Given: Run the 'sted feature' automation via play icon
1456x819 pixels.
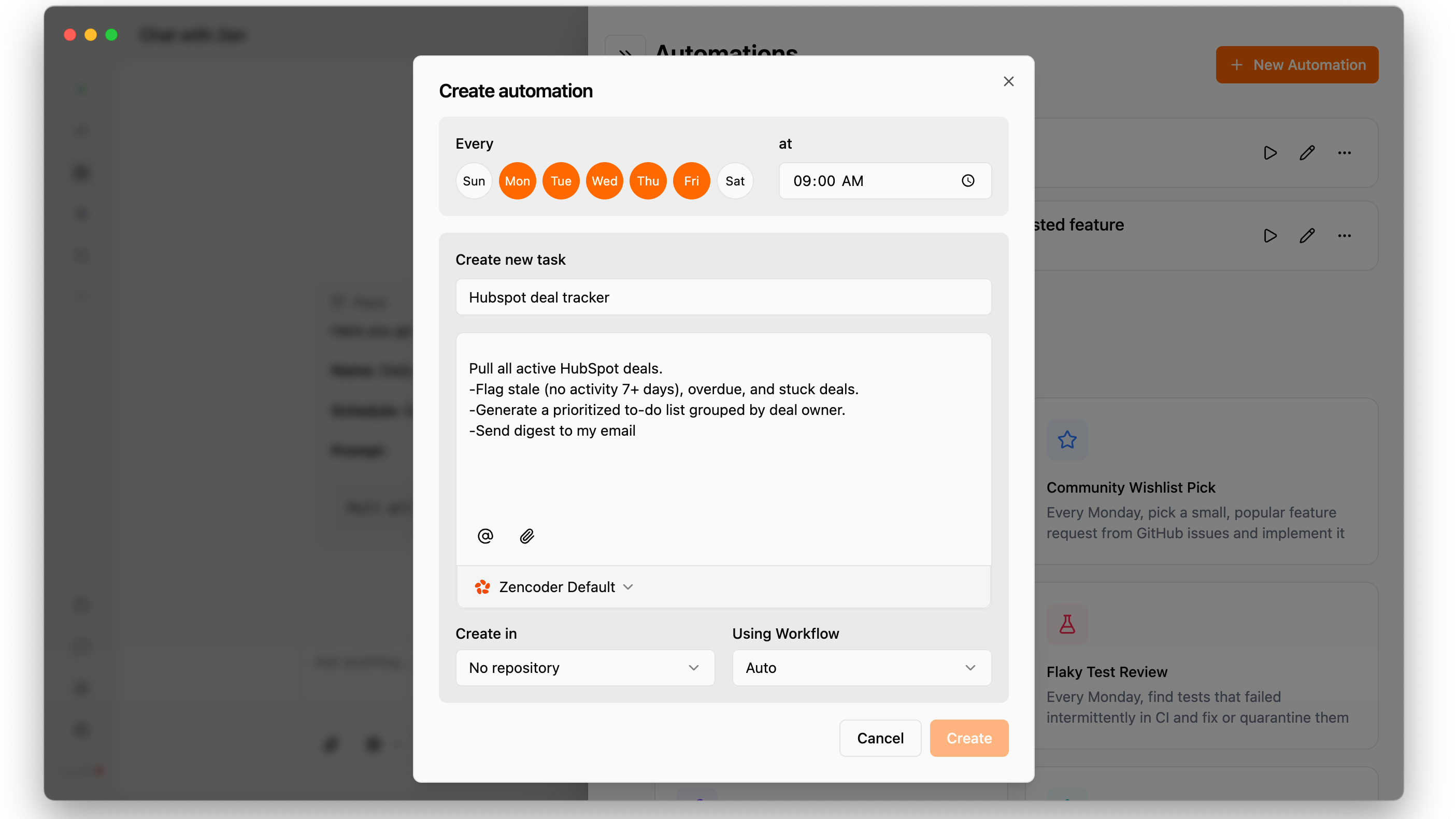Looking at the screenshot, I should pyautogui.click(x=1269, y=236).
